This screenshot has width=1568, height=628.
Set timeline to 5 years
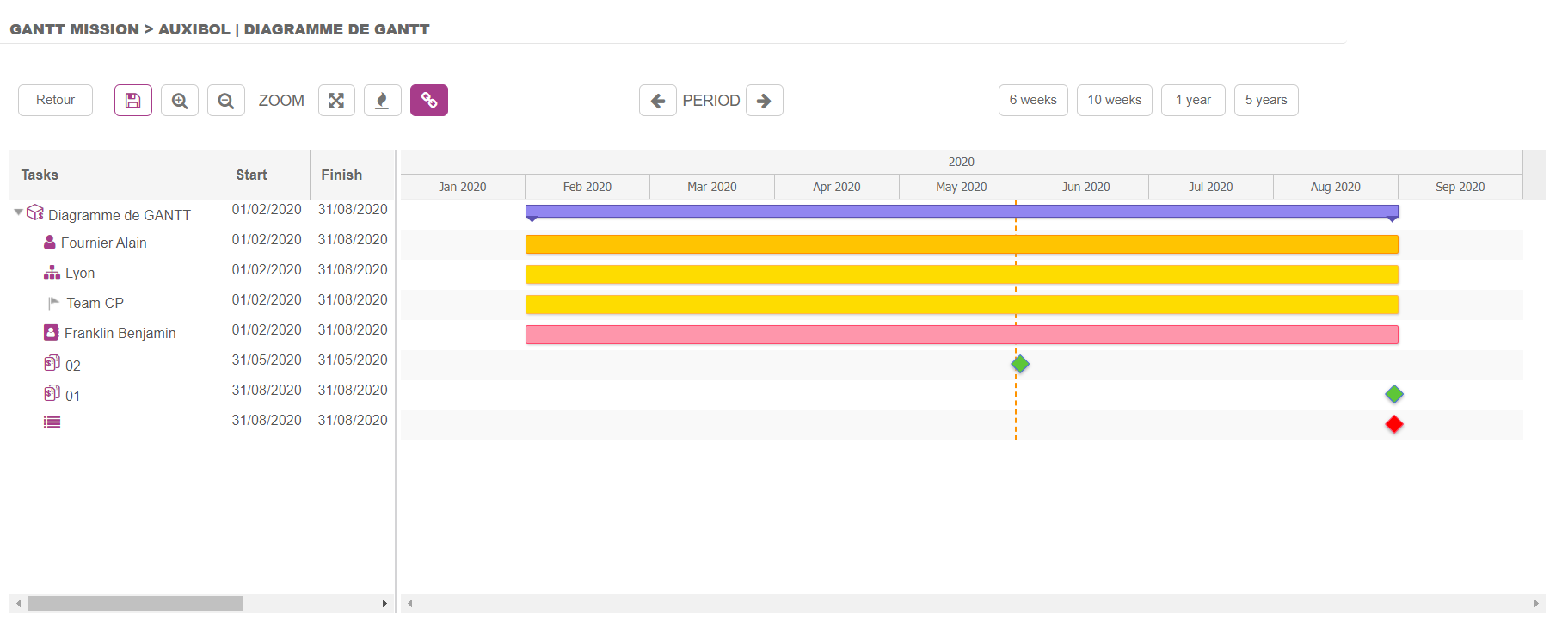(x=1266, y=100)
